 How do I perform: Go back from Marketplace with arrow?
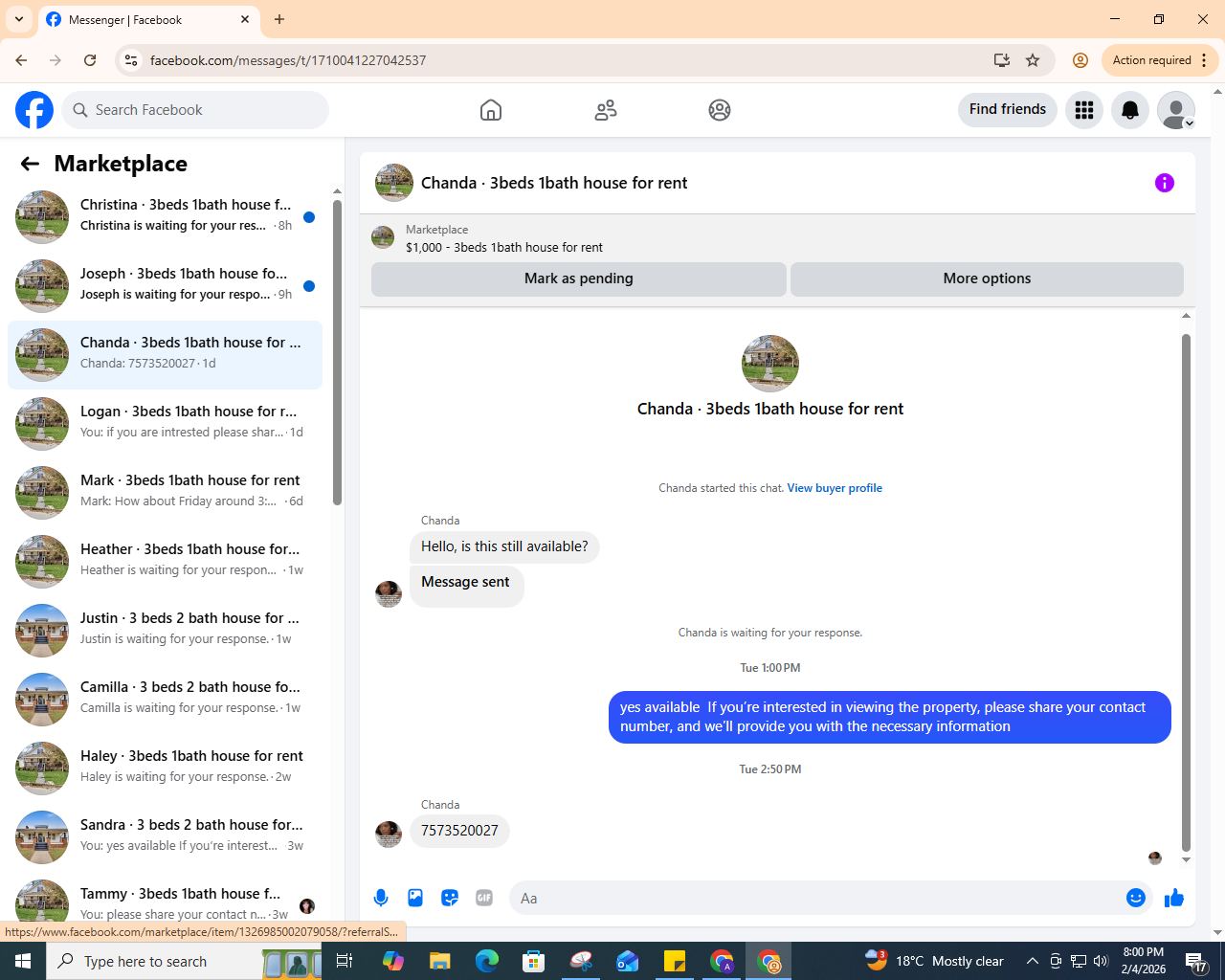(30, 164)
